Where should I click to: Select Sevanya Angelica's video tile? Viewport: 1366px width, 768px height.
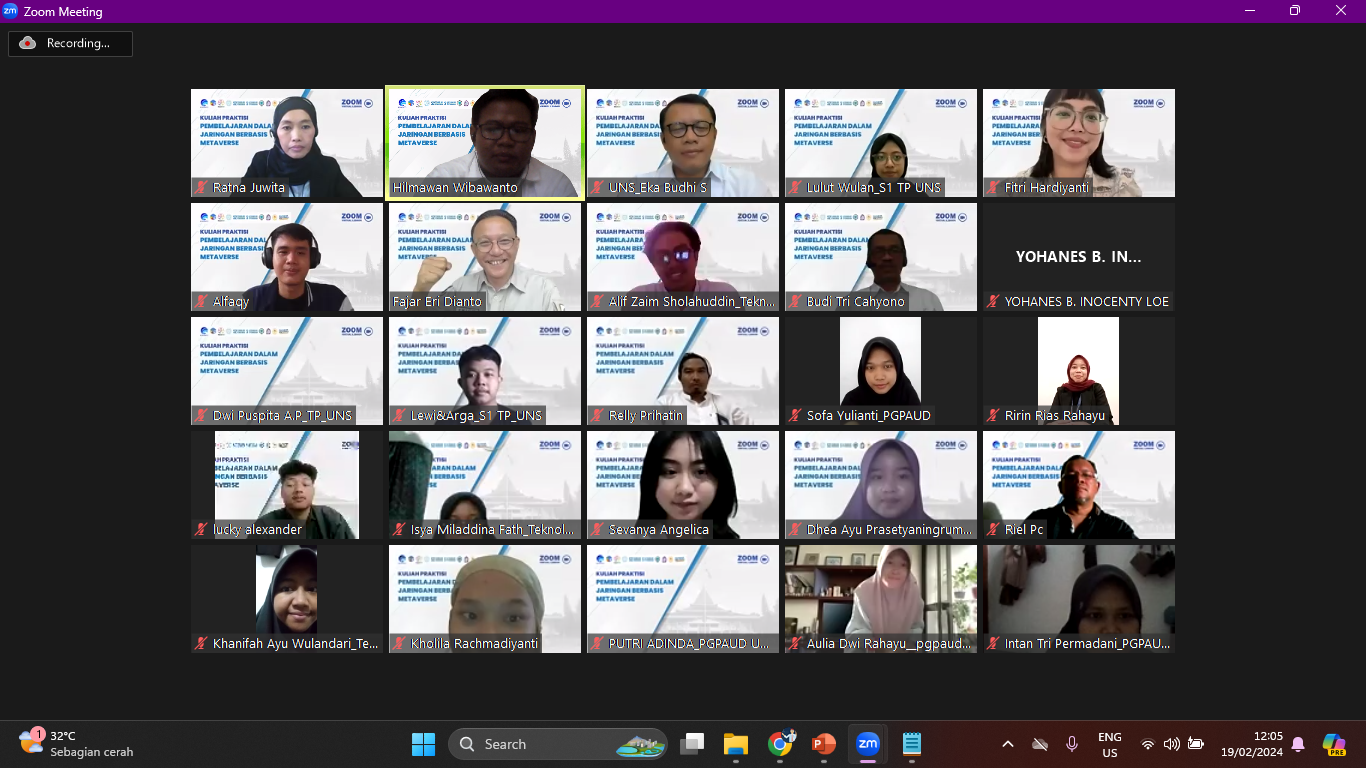(x=683, y=485)
